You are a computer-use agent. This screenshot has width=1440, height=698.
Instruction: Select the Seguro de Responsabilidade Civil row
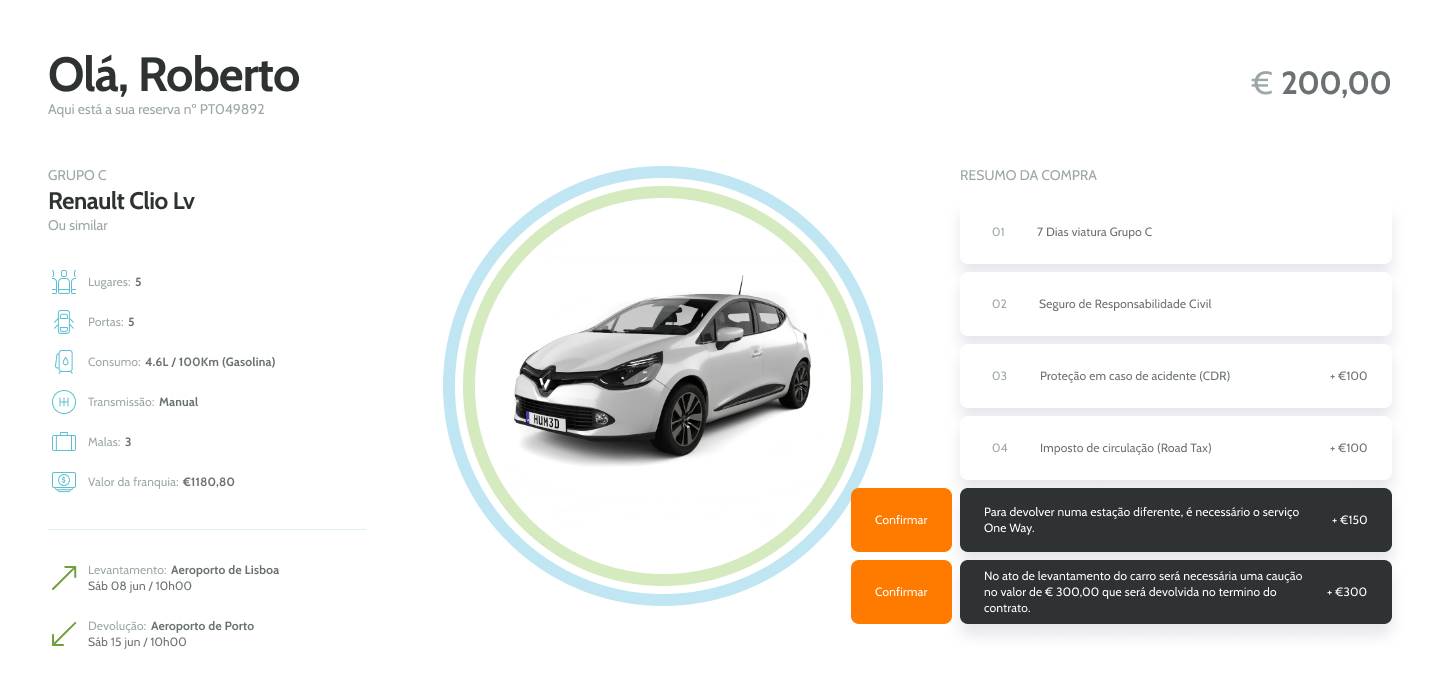pyautogui.click(x=1176, y=304)
